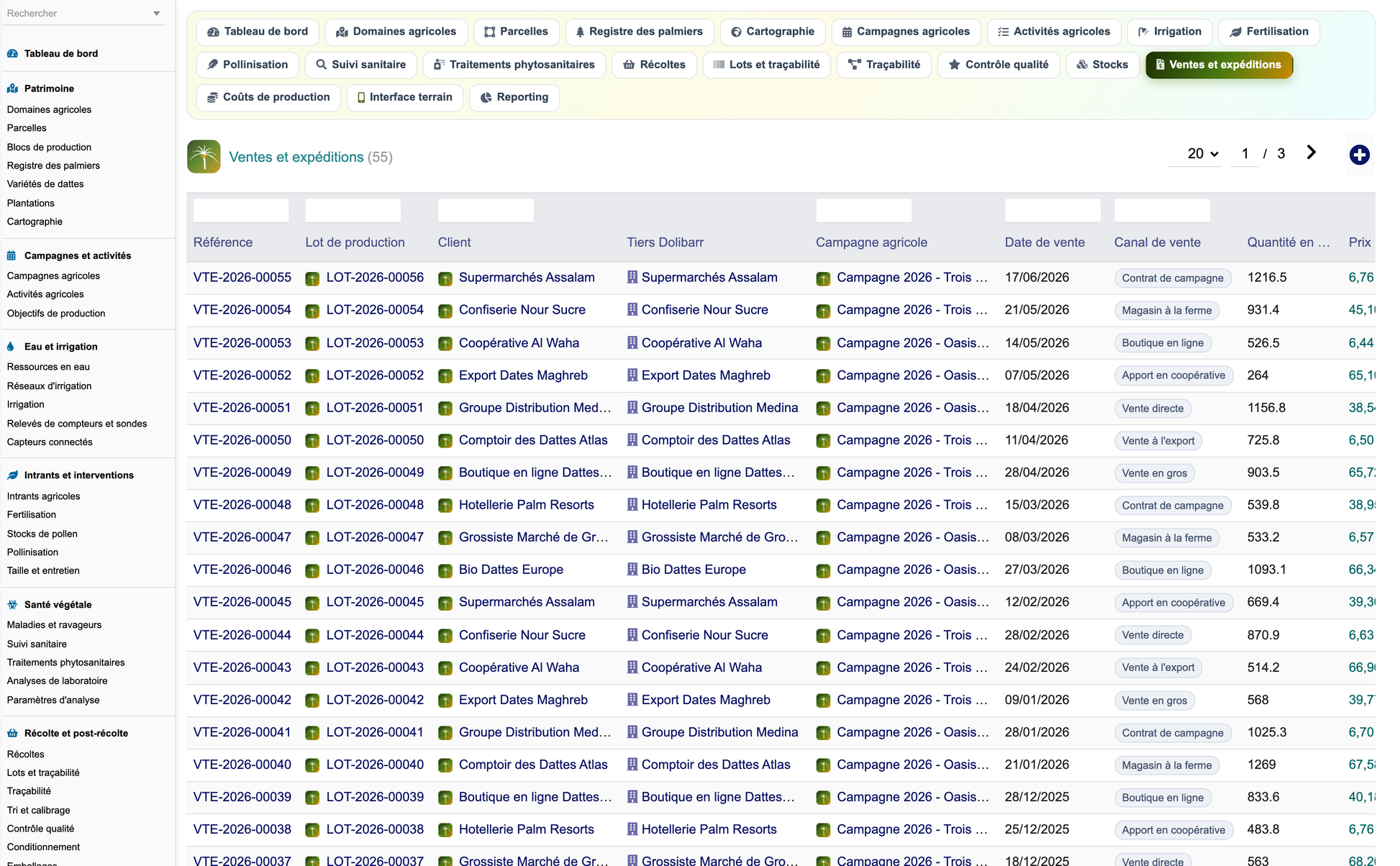Click building icon beside Tiers Hotellerie Palm Resorts, row 00048
1400x866 pixels.
(632, 504)
